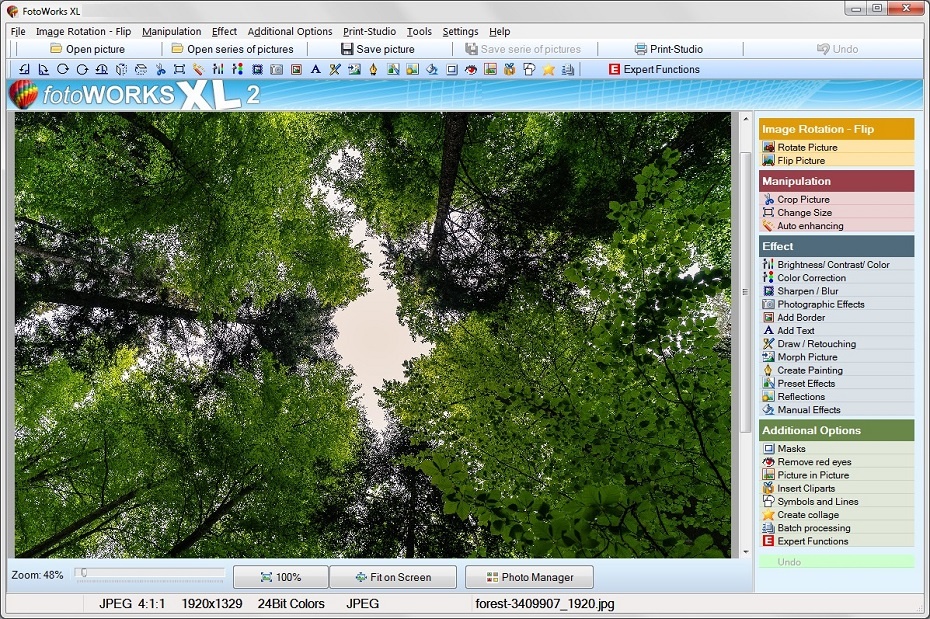Open the Manipulation menu

point(171,31)
